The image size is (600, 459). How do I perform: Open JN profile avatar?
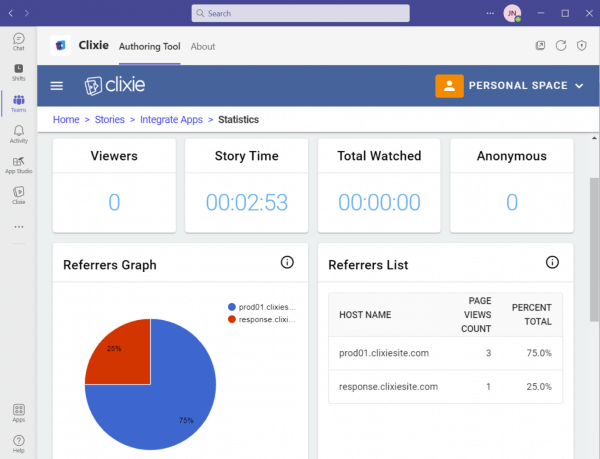[x=512, y=13]
